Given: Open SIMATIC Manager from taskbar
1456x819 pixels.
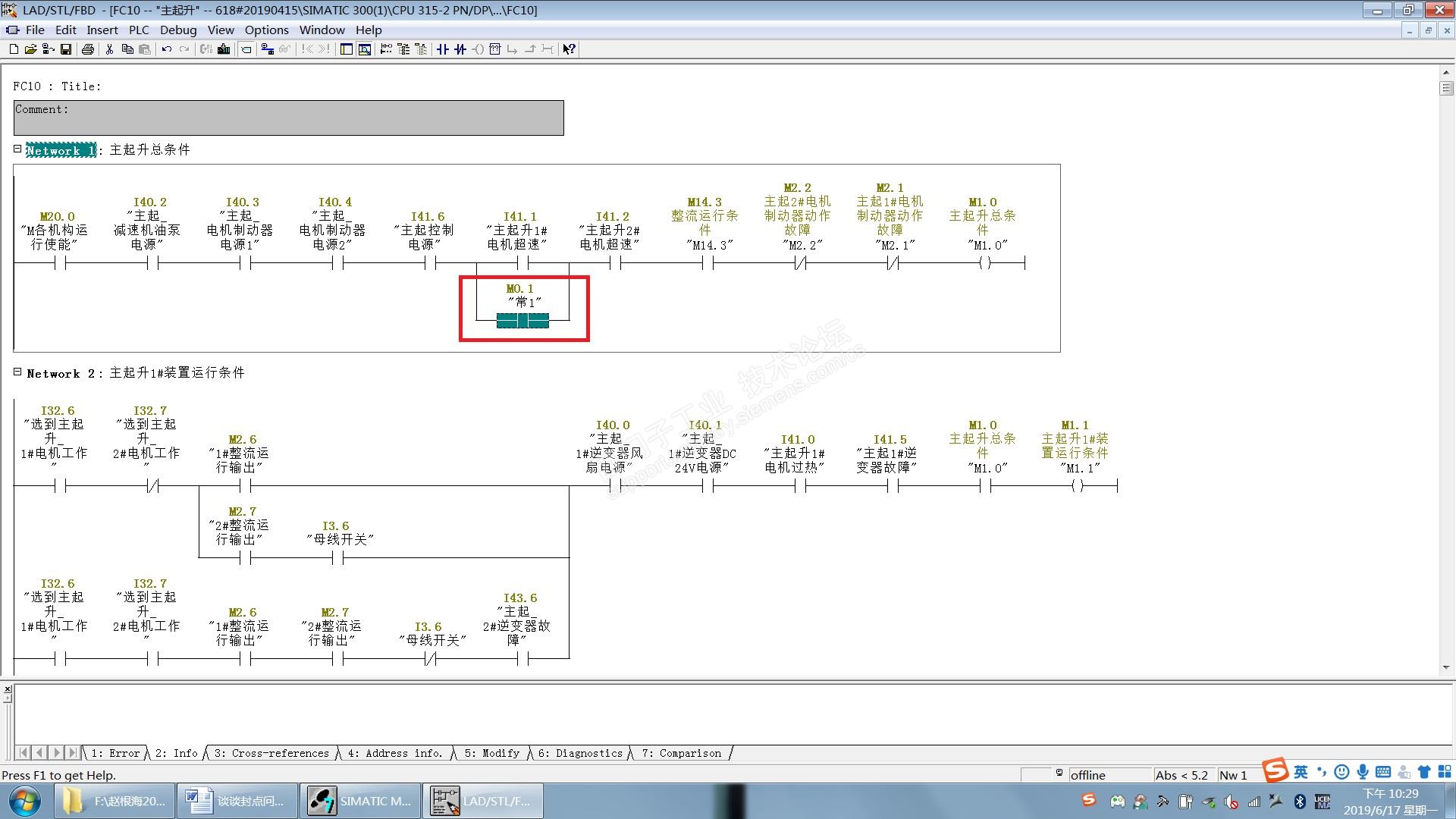Looking at the screenshot, I should pos(360,801).
